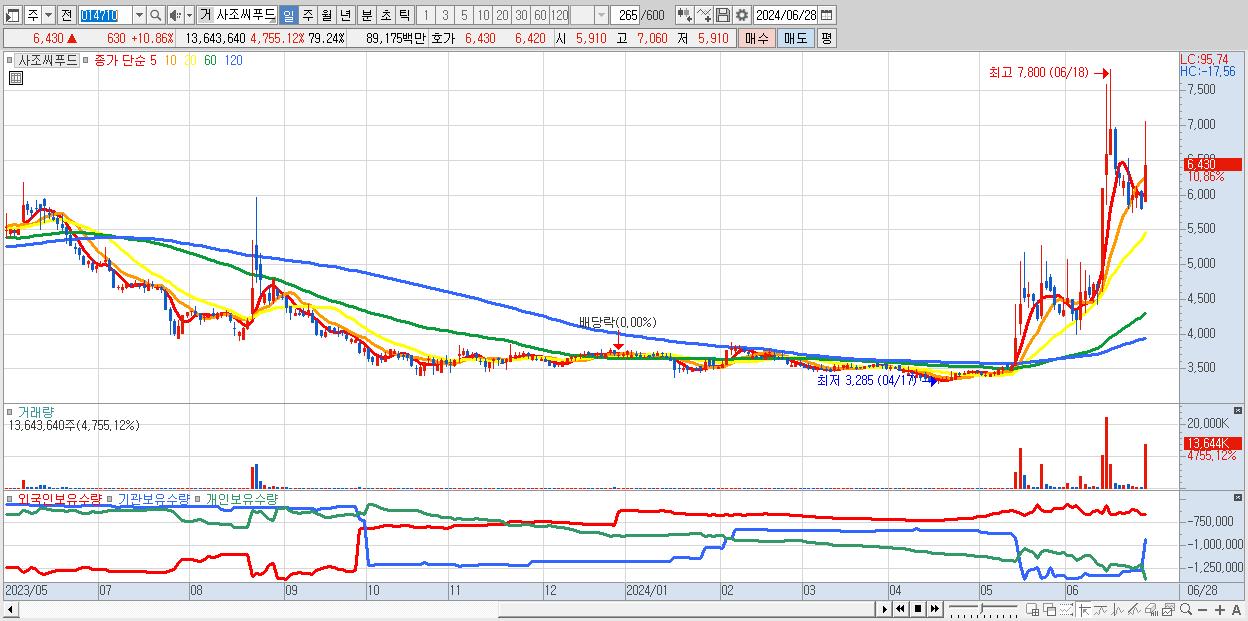Select the 일 daily chart period
This screenshot has width=1248, height=621.
click(288, 15)
